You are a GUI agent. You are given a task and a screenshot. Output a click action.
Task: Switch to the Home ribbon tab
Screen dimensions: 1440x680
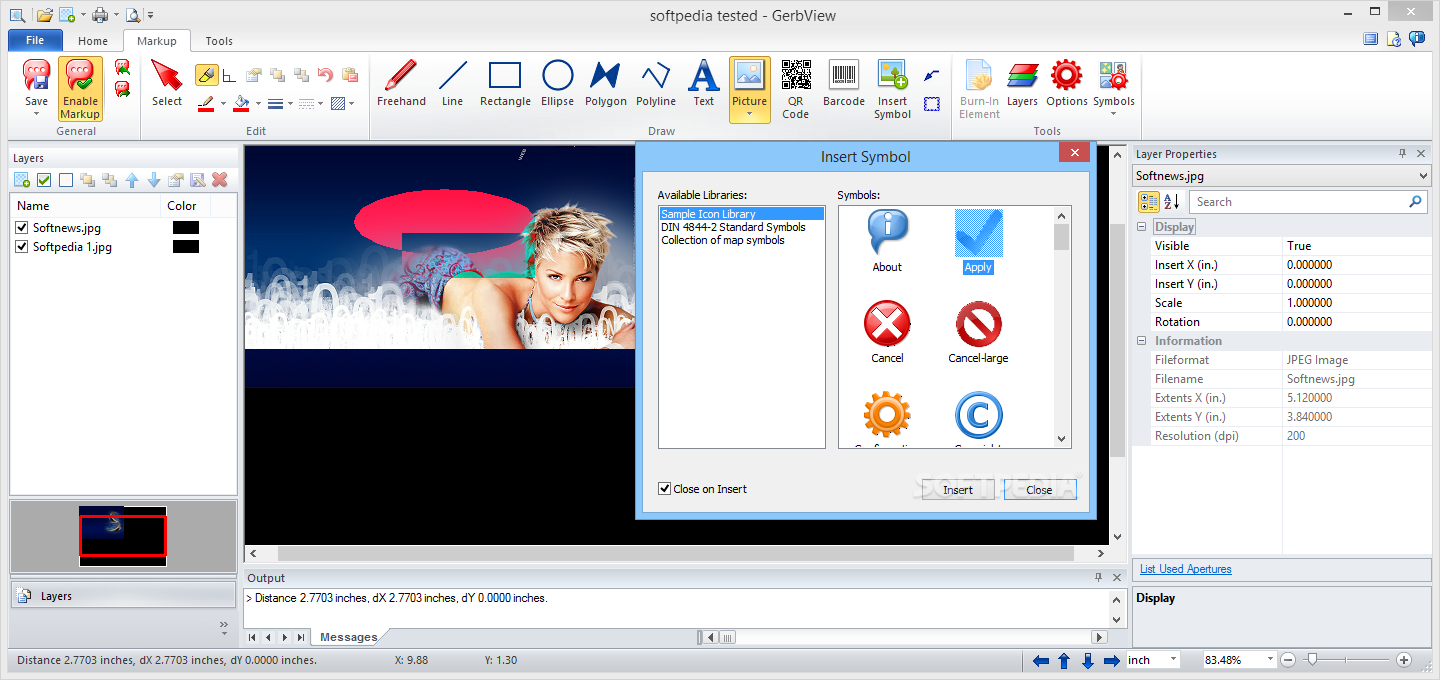(93, 41)
